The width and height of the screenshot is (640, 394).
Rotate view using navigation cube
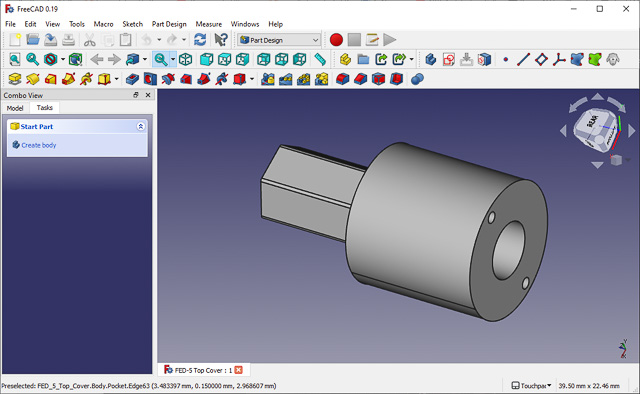[596, 129]
